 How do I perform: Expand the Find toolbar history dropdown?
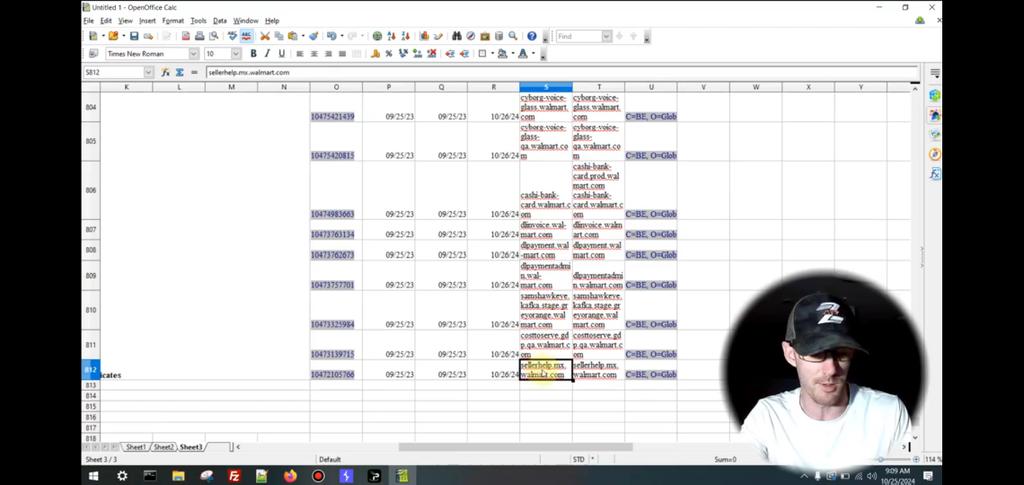click(x=607, y=37)
